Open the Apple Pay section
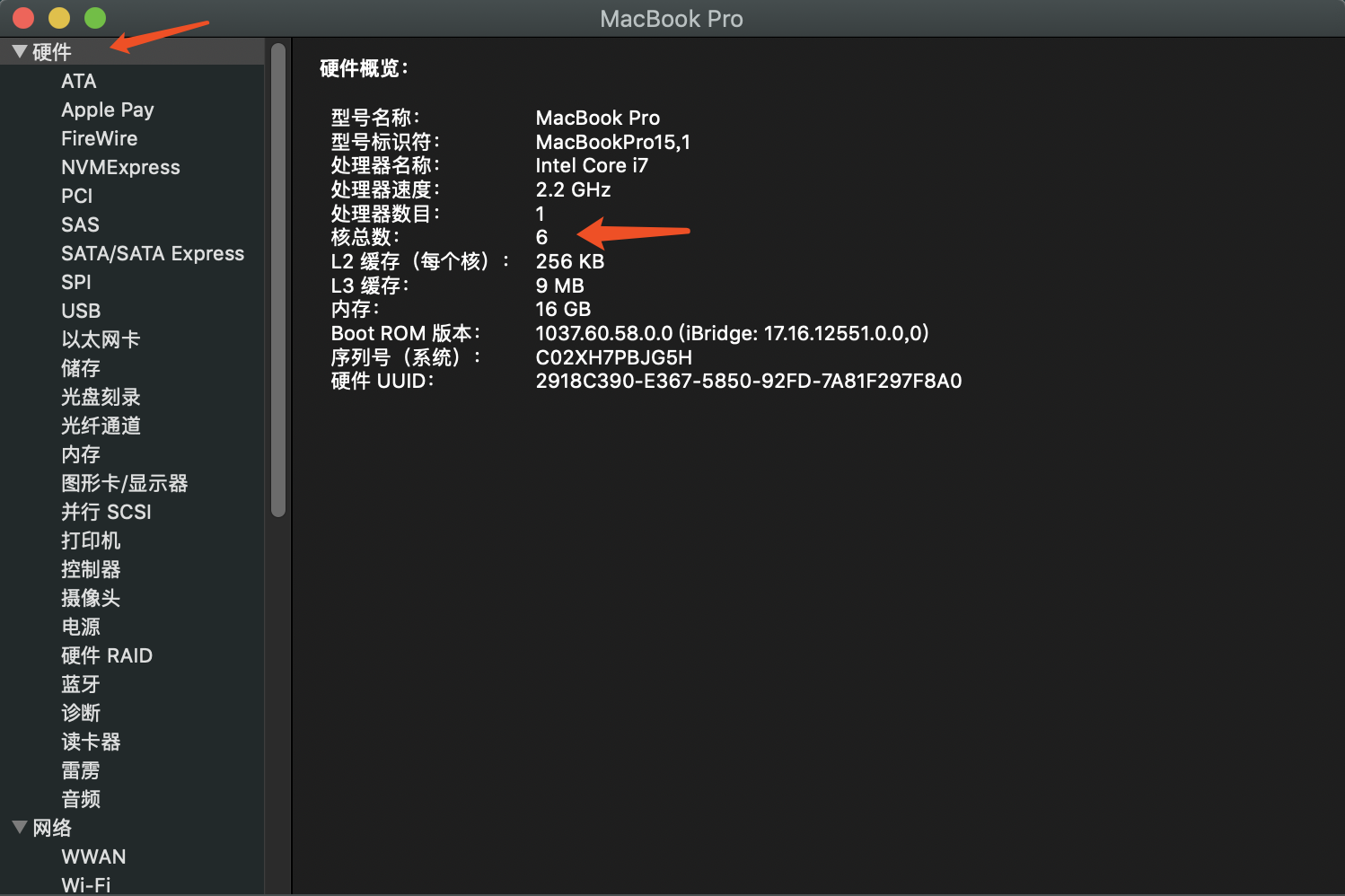Screen dimensions: 1345x896 pyautogui.click(x=108, y=110)
